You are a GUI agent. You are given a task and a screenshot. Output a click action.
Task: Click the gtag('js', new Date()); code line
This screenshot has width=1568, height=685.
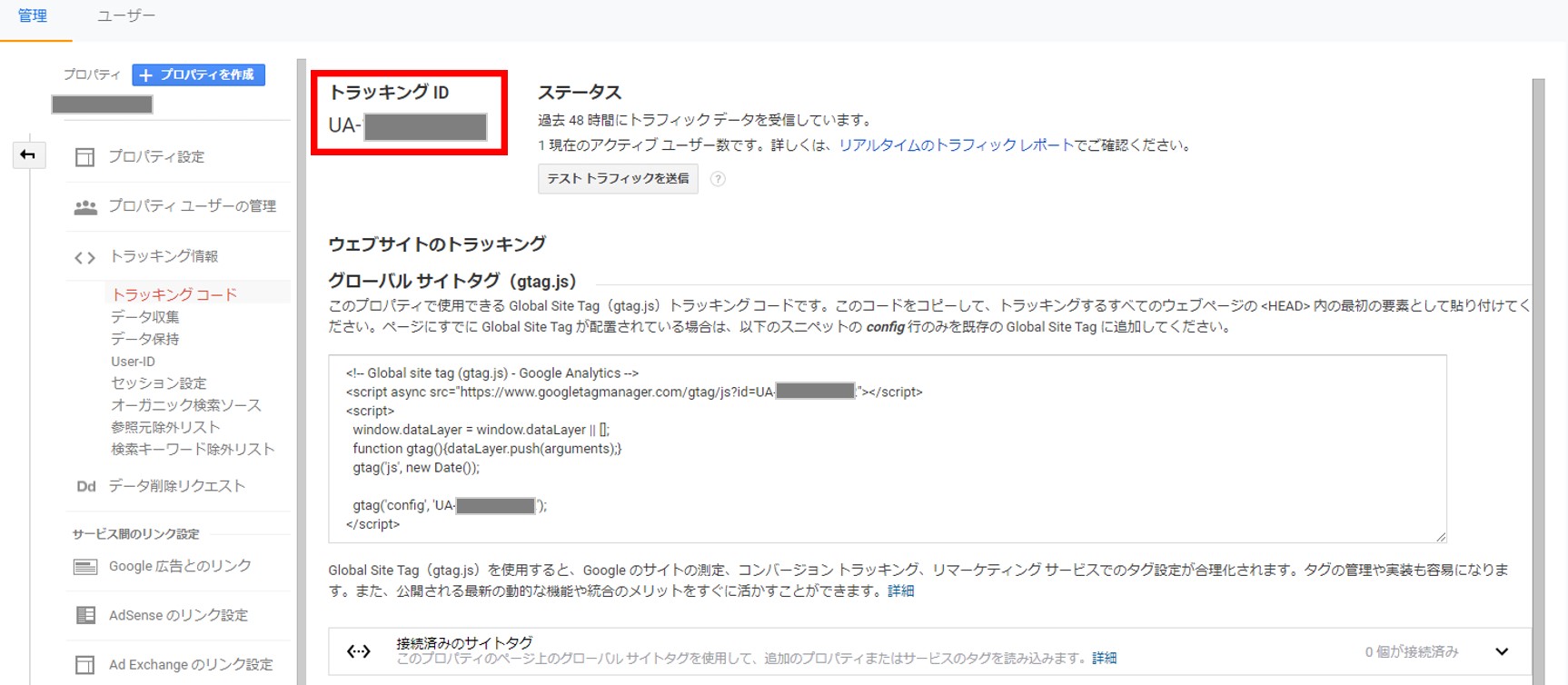coord(416,468)
